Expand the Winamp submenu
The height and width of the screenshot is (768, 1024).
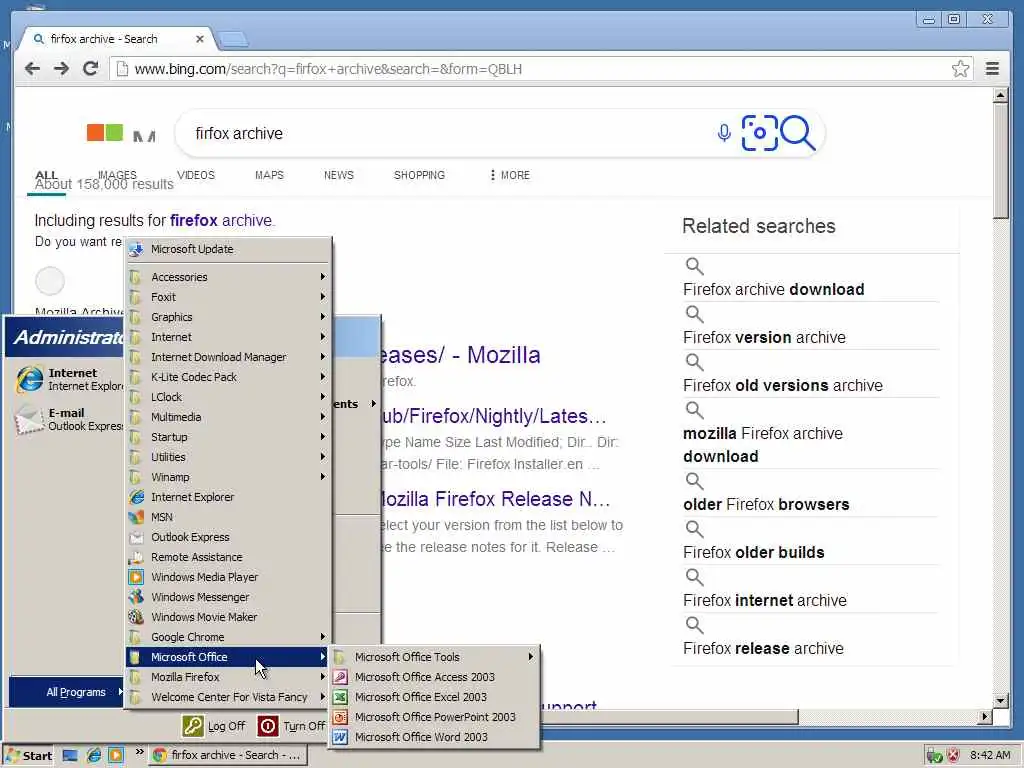click(x=229, y=477)
